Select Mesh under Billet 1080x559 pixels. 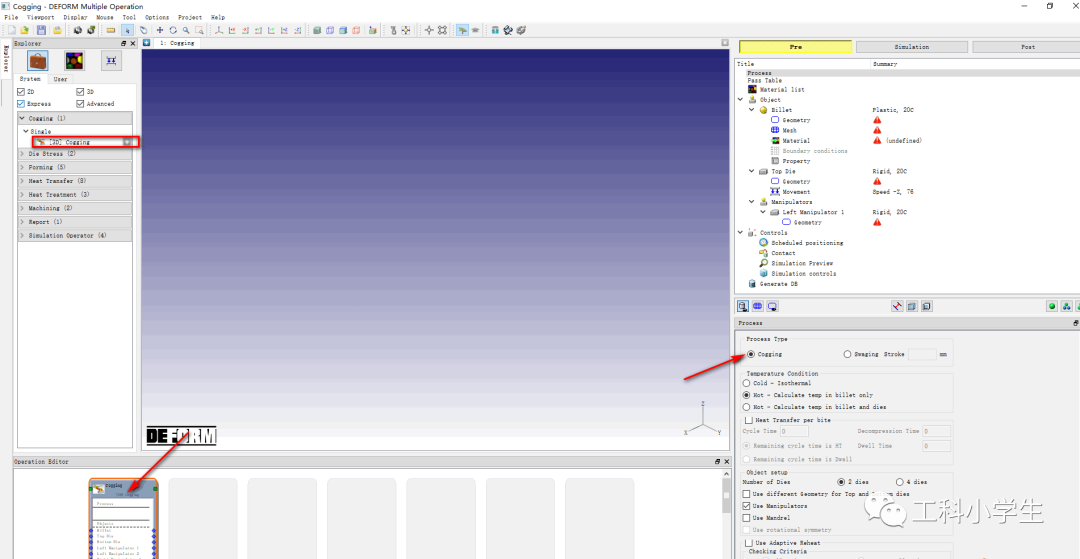(789, 130)
